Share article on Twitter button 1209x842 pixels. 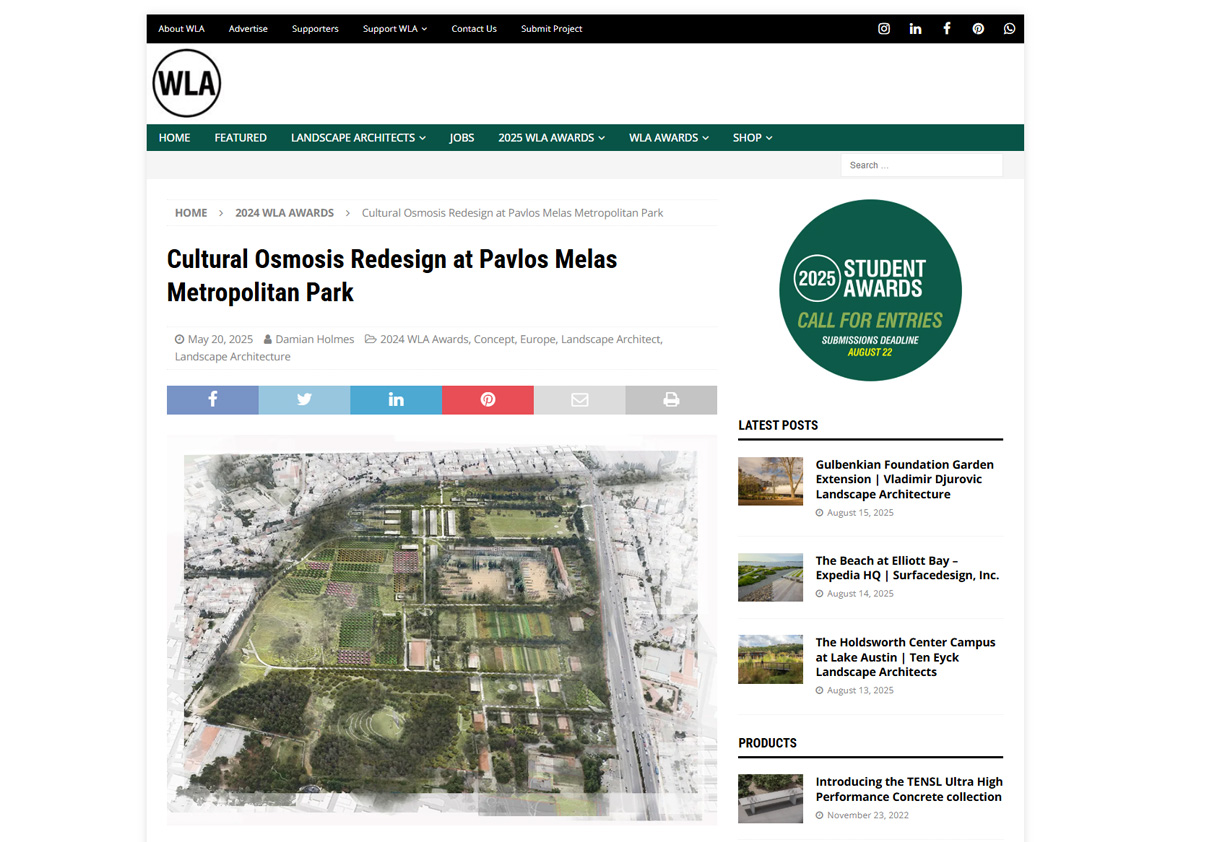(304, 400)
